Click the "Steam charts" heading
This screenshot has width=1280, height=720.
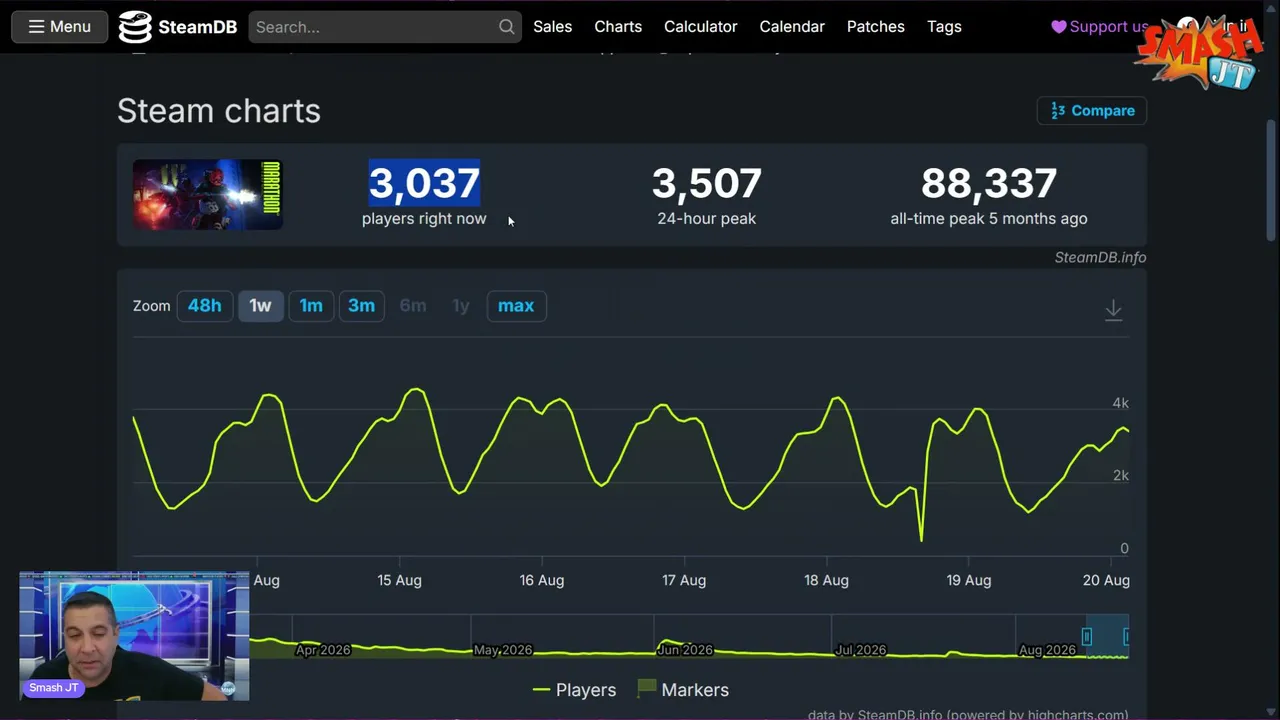(219, 111)
